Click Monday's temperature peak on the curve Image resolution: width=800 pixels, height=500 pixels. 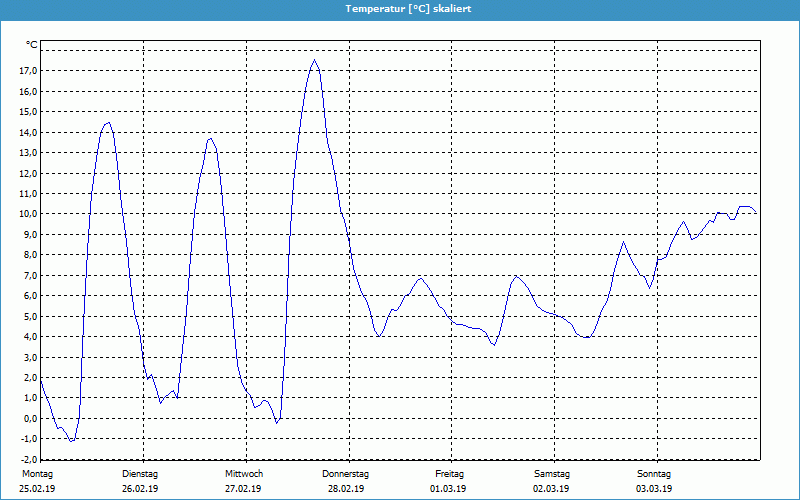click(x=108, y=123)
